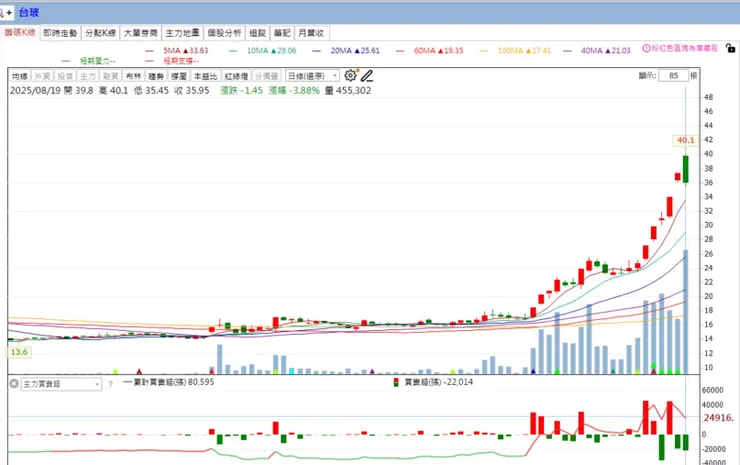Open the question mark help for indicator
Screen dimensions: 740x465
pyautogui.click(x=110, y=384)
